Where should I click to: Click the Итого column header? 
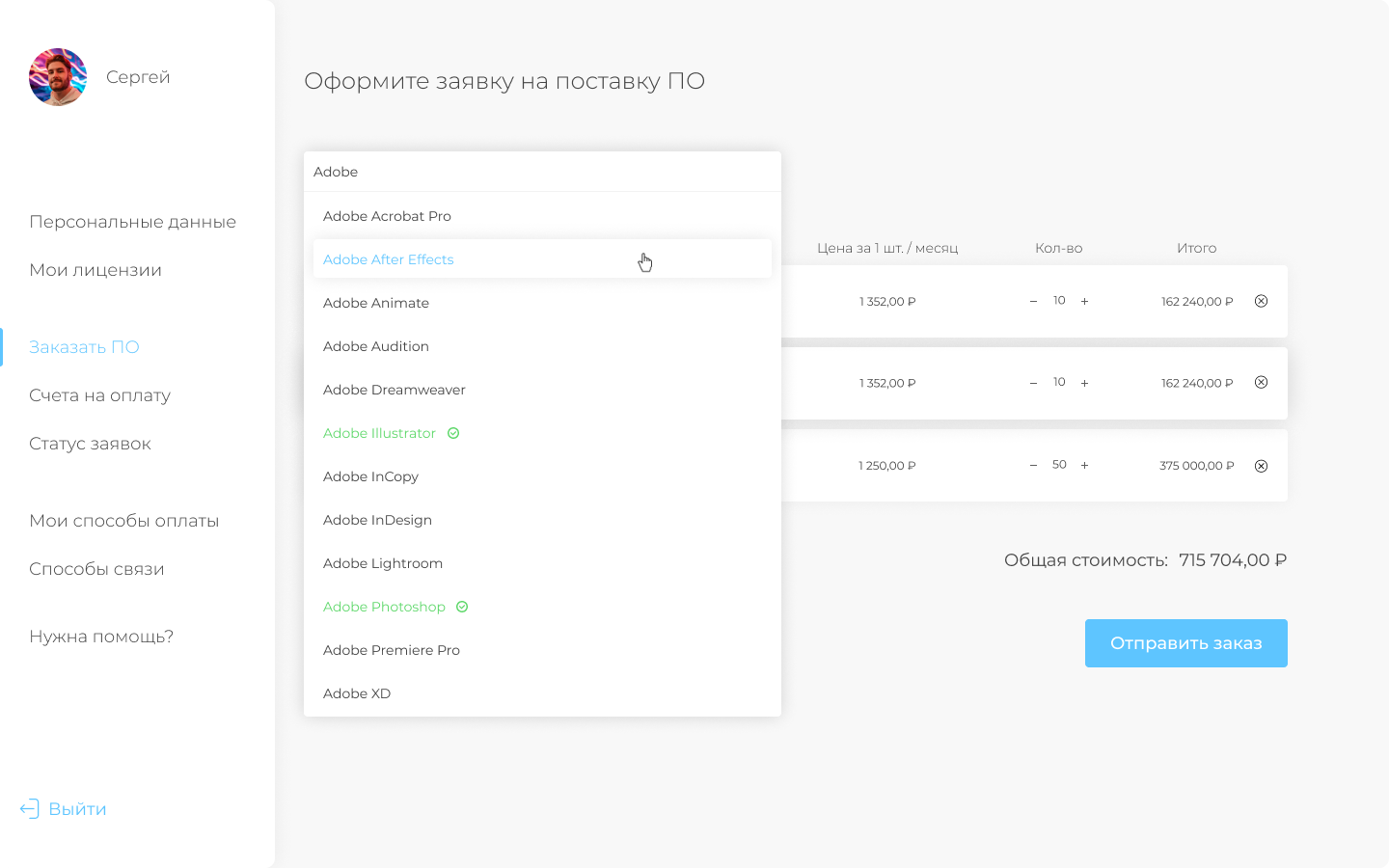pyautogui.click(x=1196, y=248)
